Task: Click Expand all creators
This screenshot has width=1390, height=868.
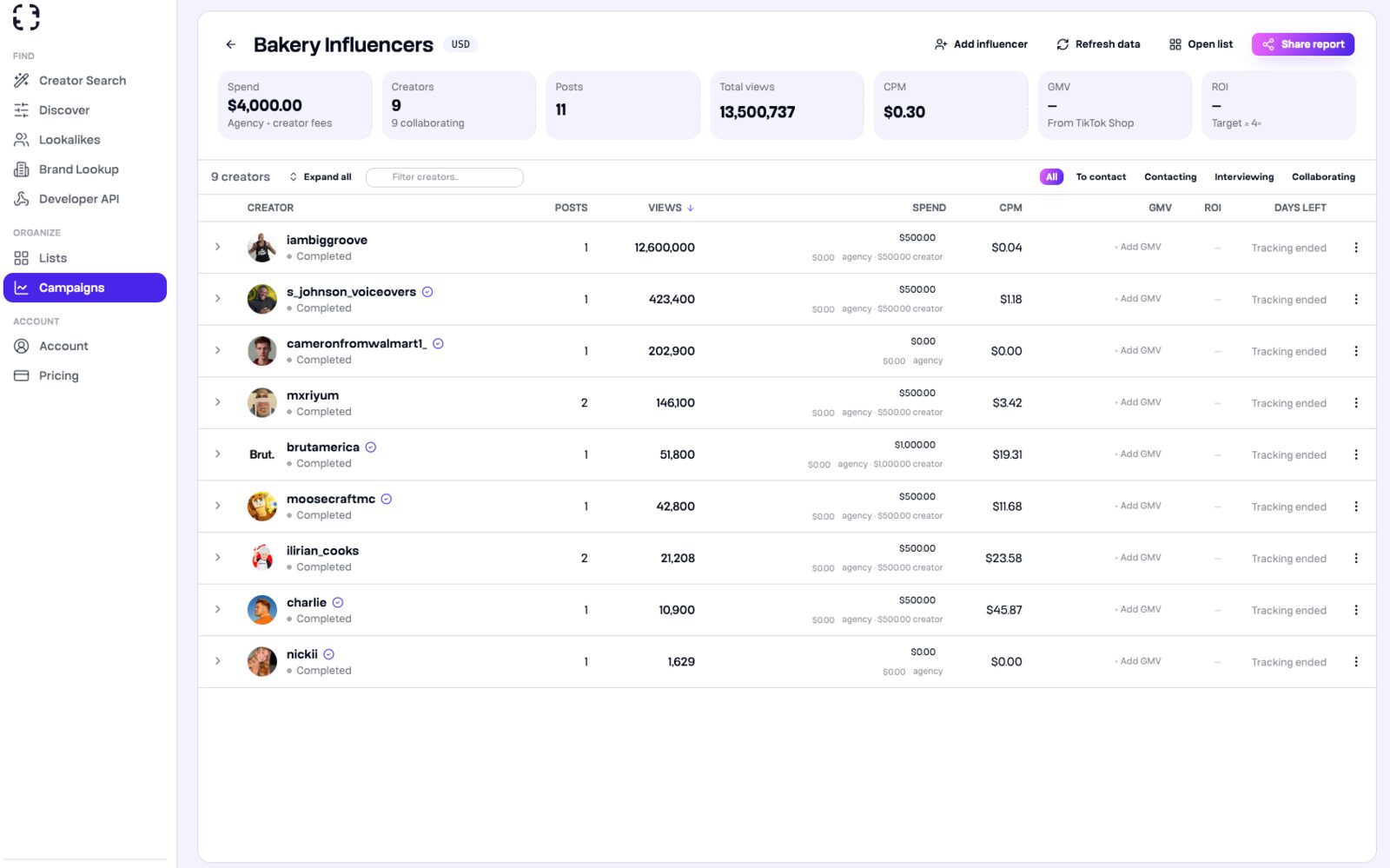Action: 320,177
